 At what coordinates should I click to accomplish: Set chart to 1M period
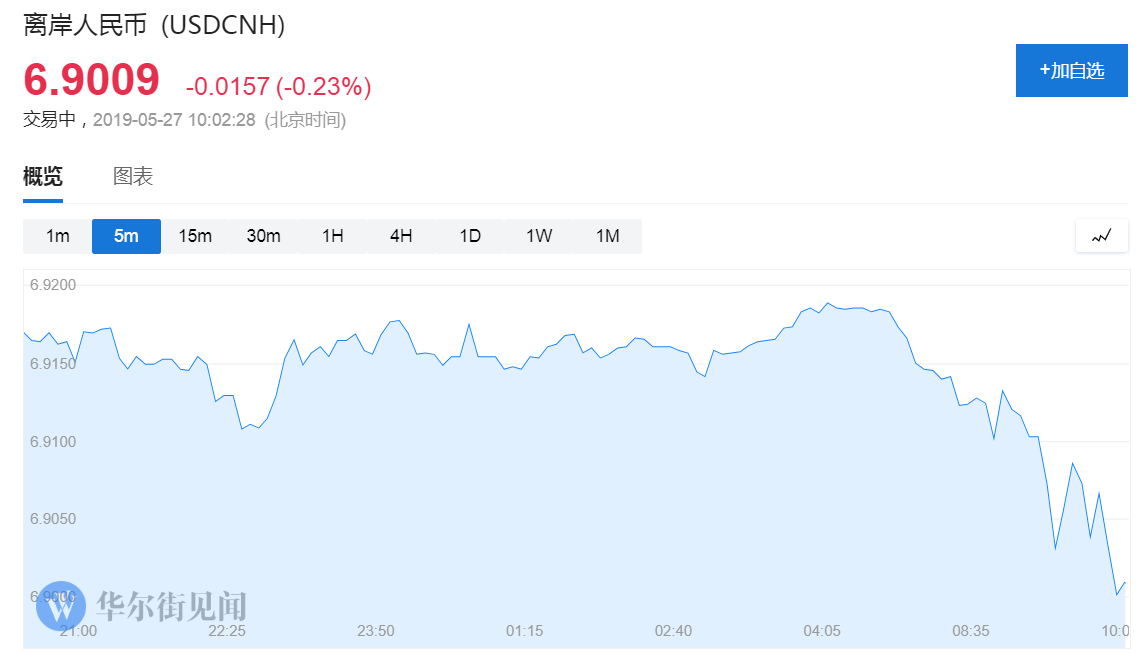(607, 236)
